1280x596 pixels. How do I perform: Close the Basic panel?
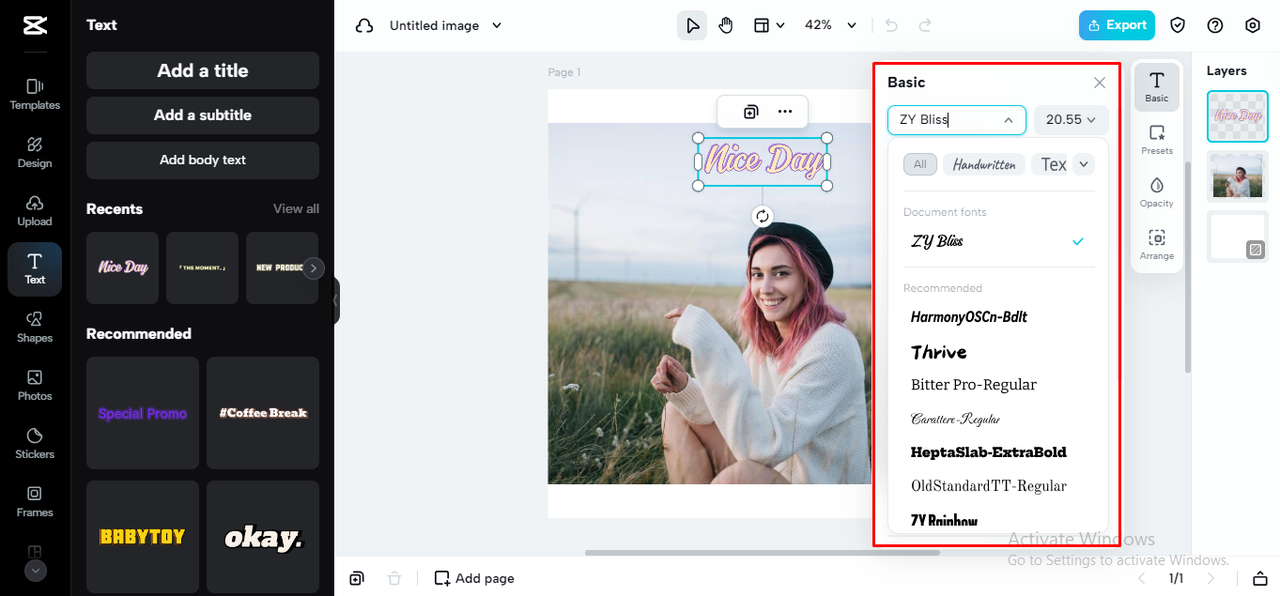click(1099, 83)
